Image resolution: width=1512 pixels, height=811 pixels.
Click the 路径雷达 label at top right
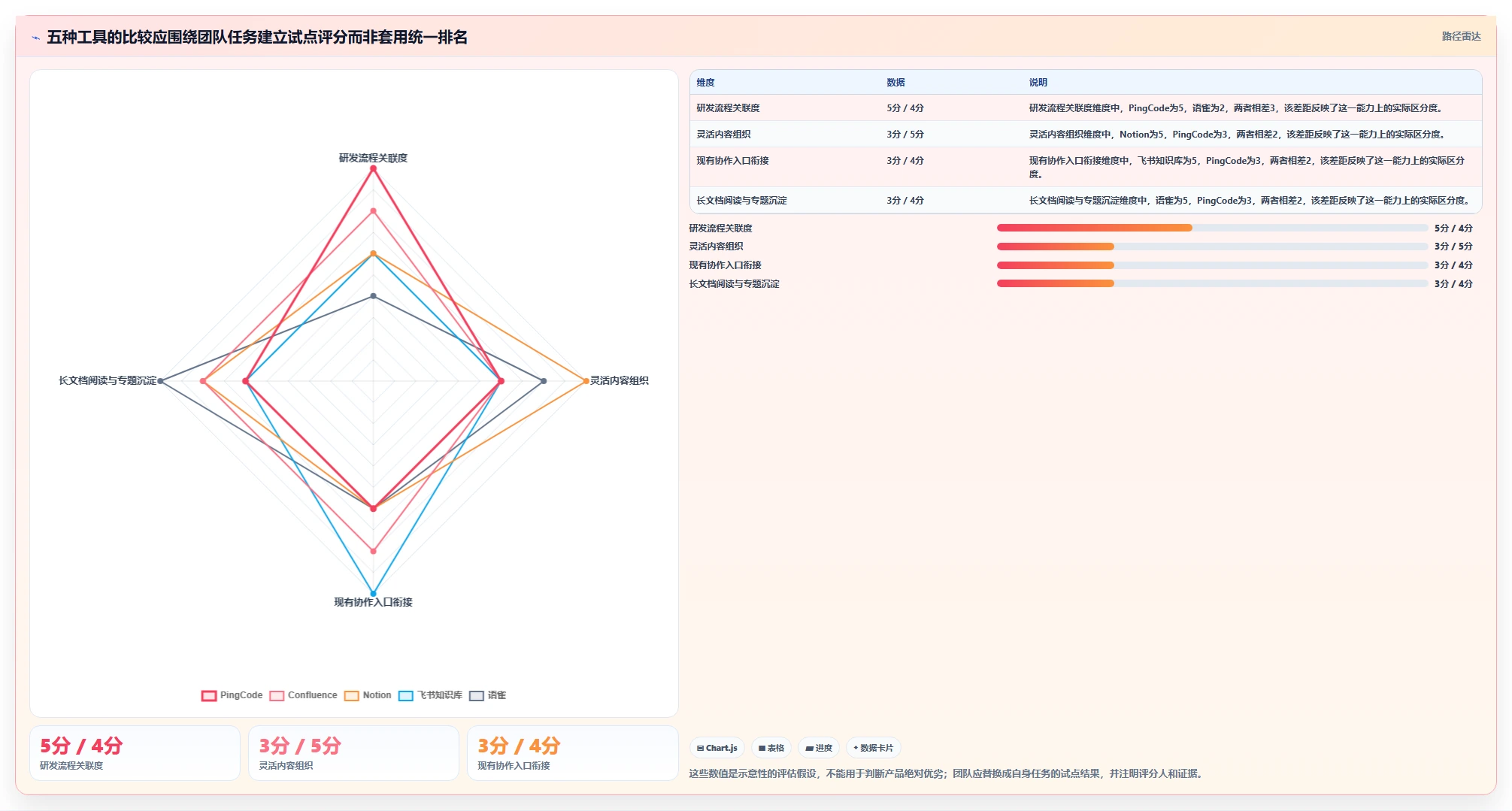[x=1461, y=36]
